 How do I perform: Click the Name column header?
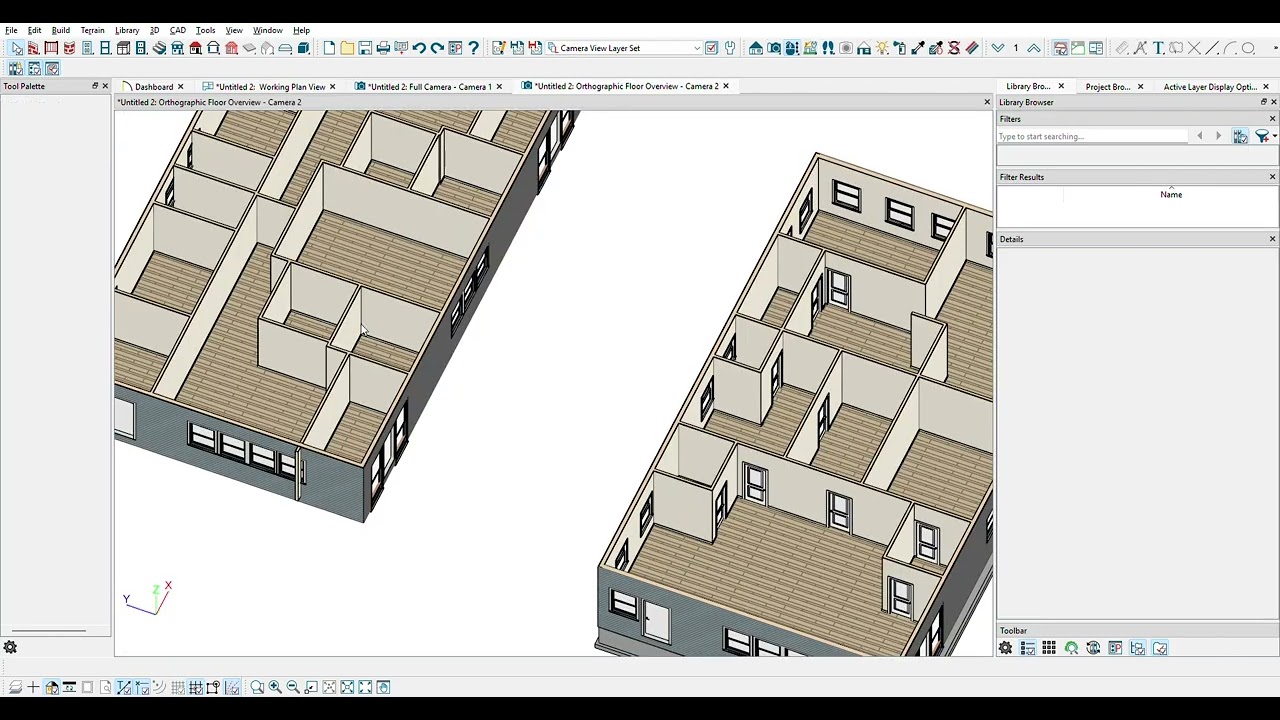coord(1171,195)
